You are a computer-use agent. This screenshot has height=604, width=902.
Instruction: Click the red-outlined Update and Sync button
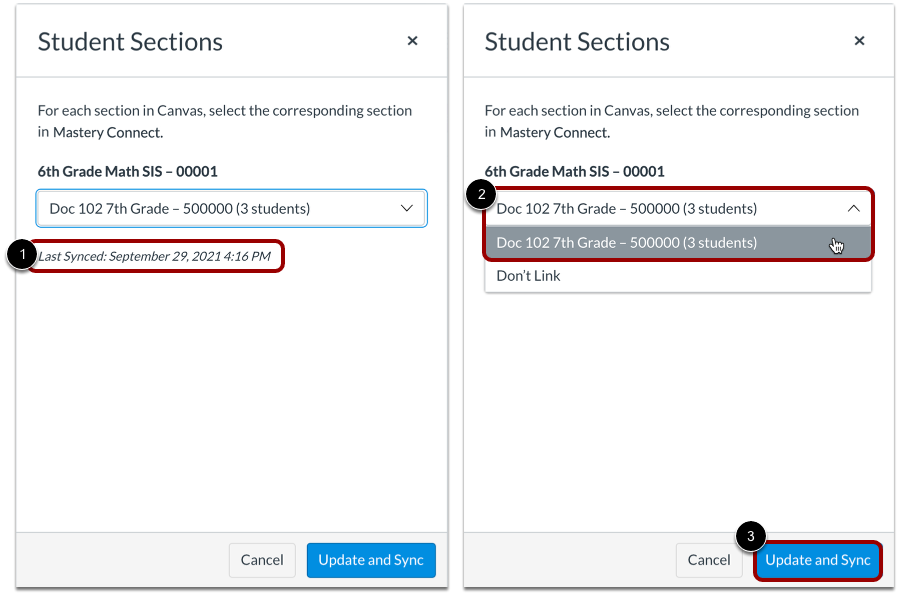click(818, 560)
